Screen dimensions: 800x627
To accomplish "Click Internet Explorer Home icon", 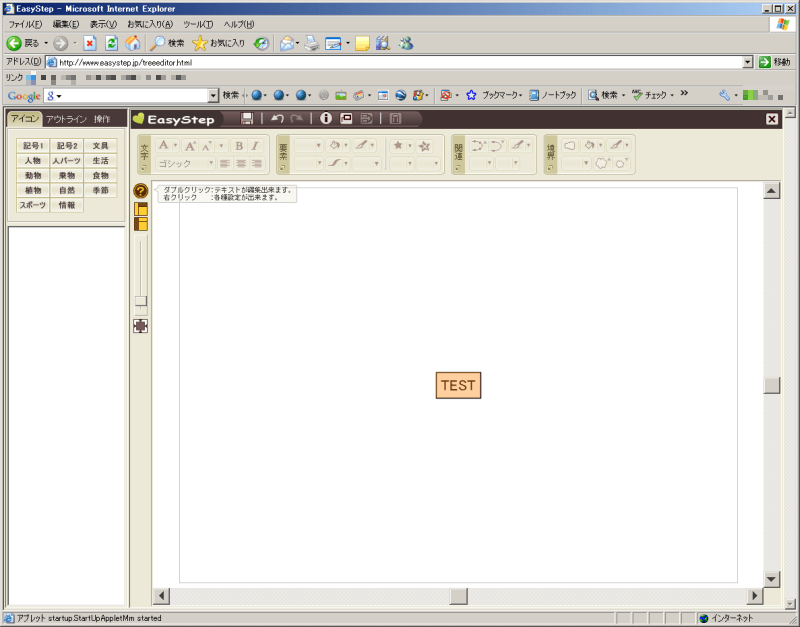I will pyautogui.click(x=132, y=43).
